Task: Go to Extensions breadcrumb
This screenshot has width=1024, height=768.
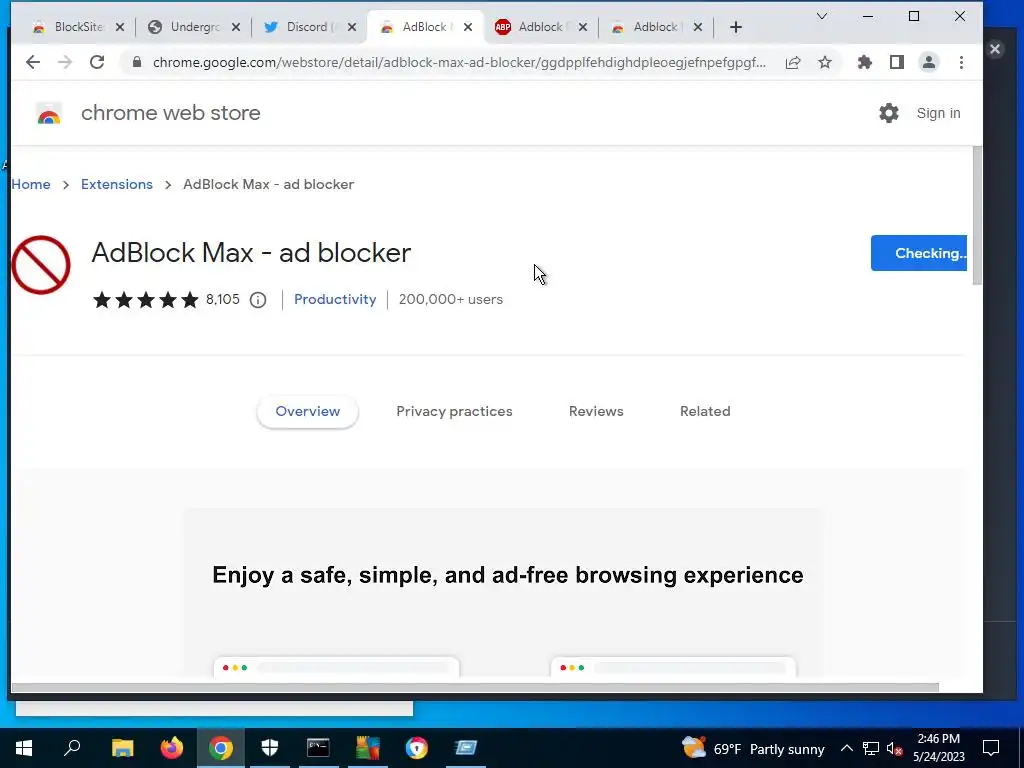Action: click(x=117, y=184)
